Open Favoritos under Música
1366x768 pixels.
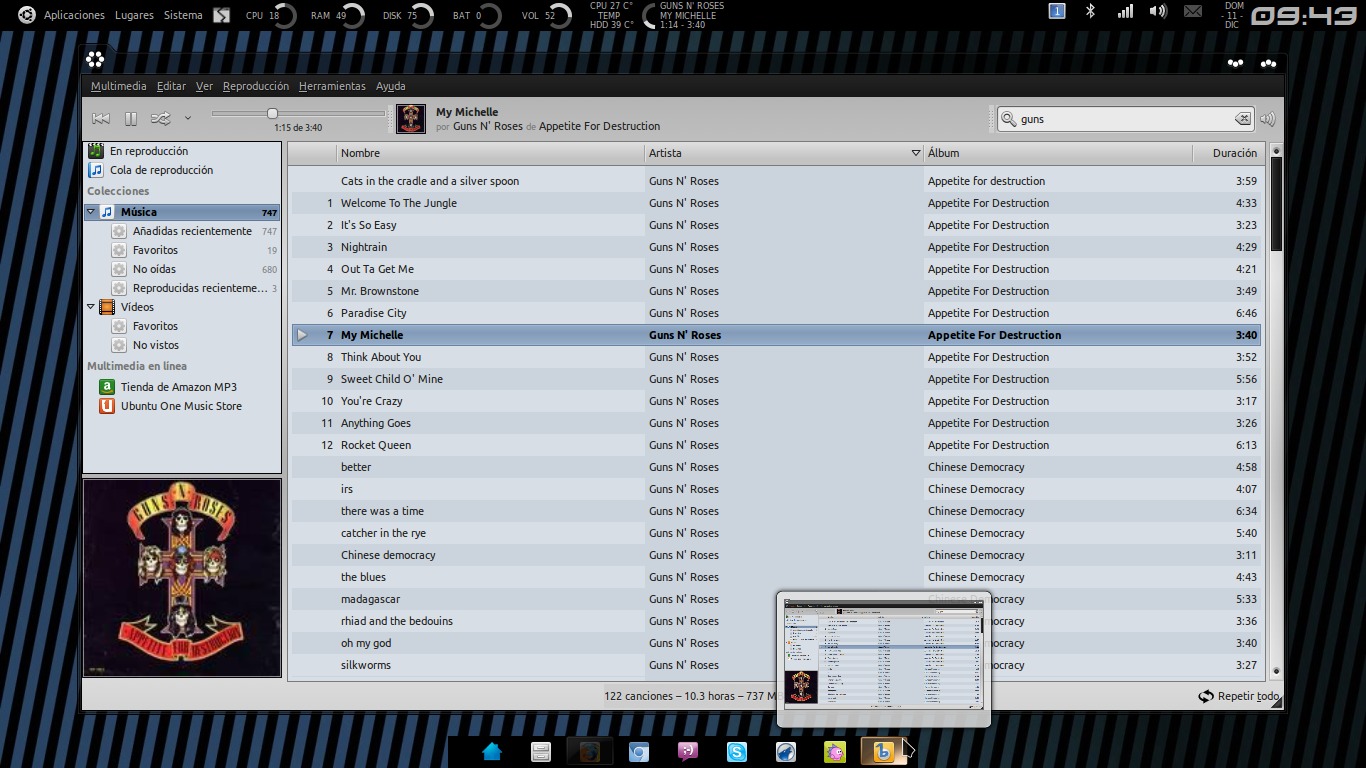(x=155, y=250)
